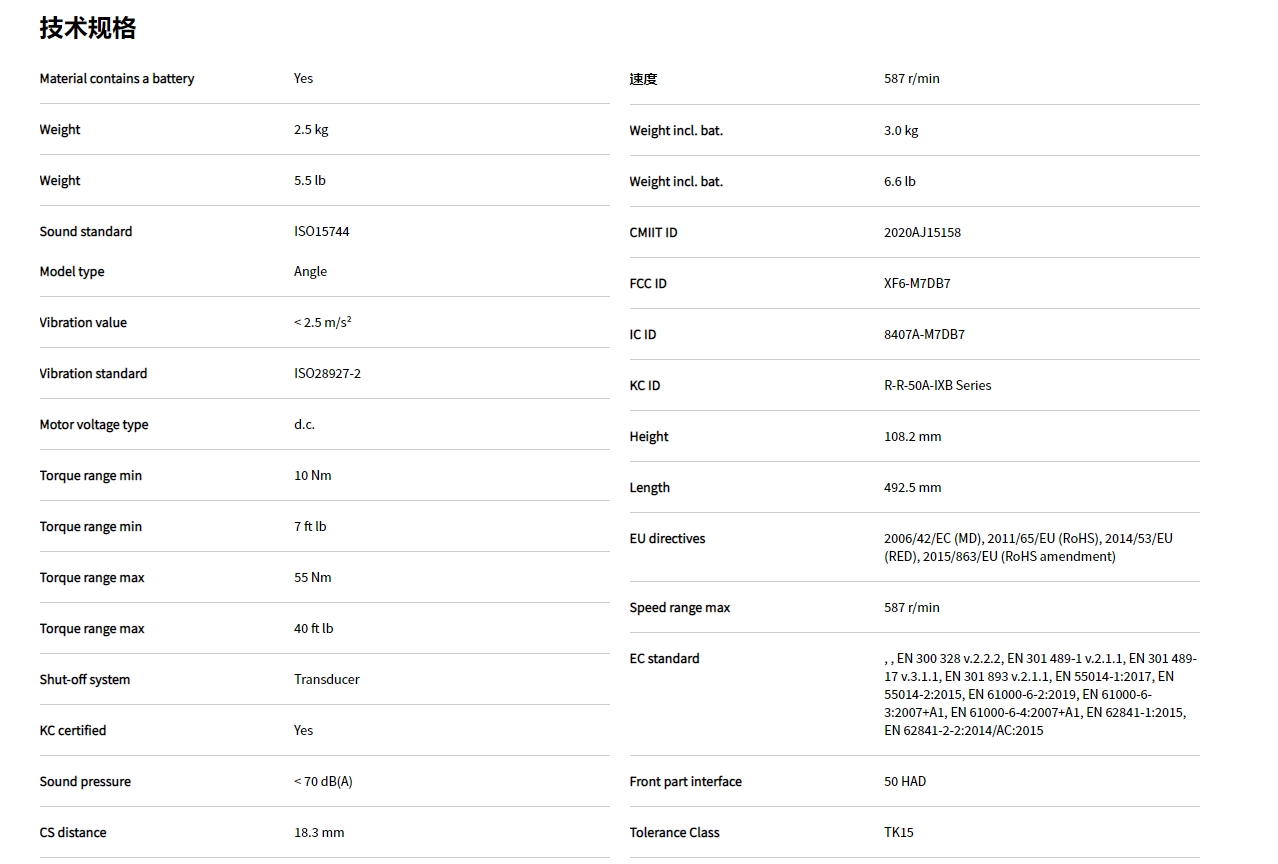Click the KC ID value R-R-50A-IXB Series
The height and width of the screenshot is (864, 1278).
coord(937,386)
